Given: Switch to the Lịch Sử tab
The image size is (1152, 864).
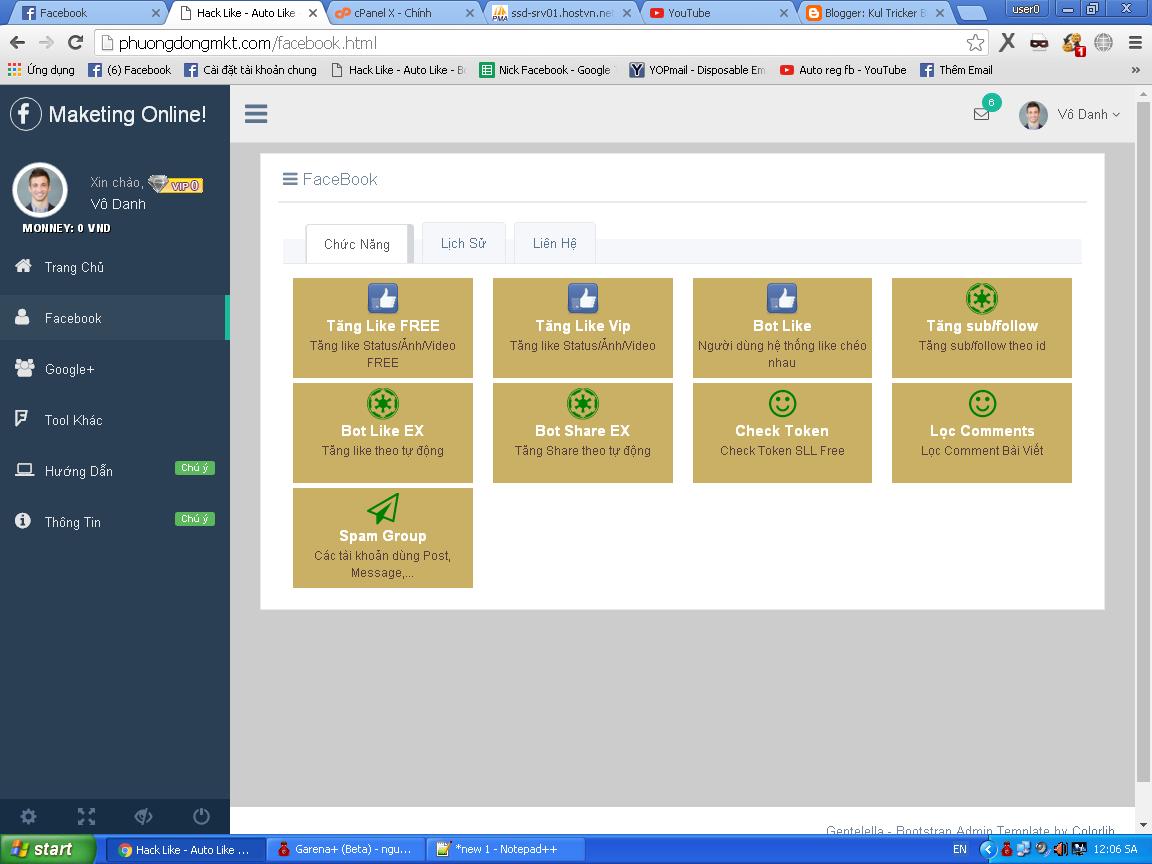Looking at the screenshot, I should pyautogui.click(x=464, y=243).
